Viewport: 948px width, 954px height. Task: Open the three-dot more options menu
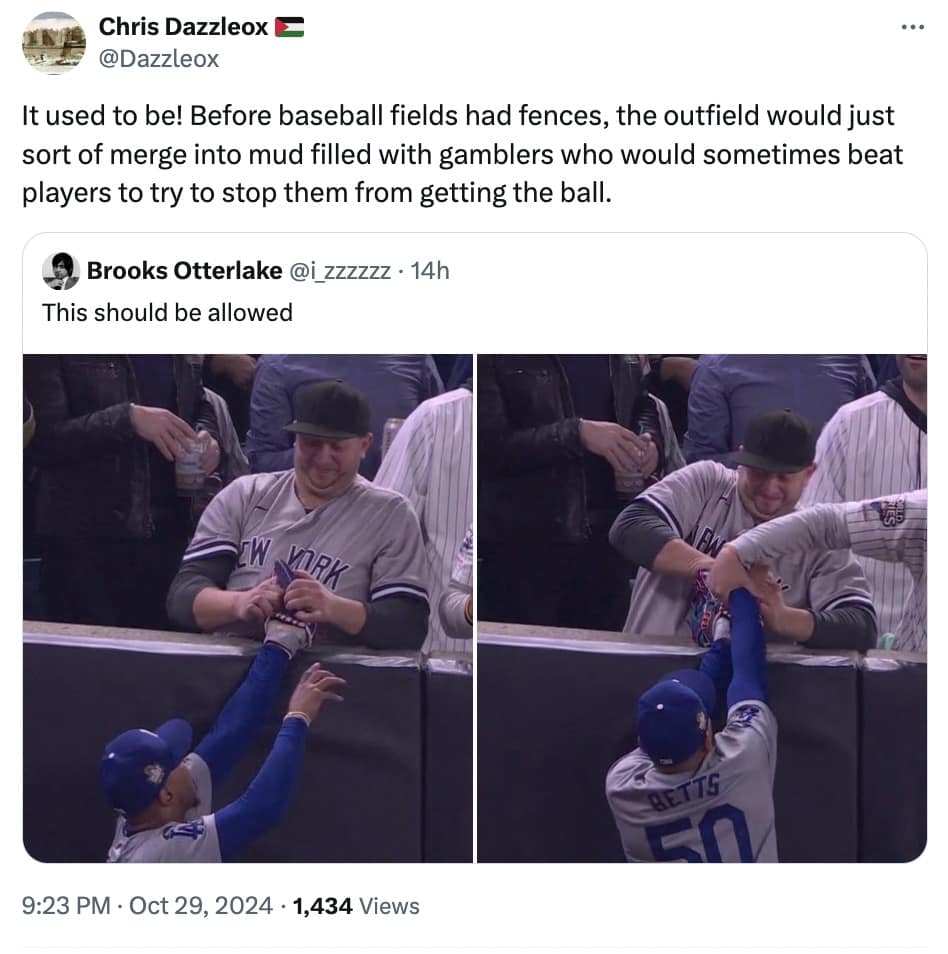[x=913, y=27]
